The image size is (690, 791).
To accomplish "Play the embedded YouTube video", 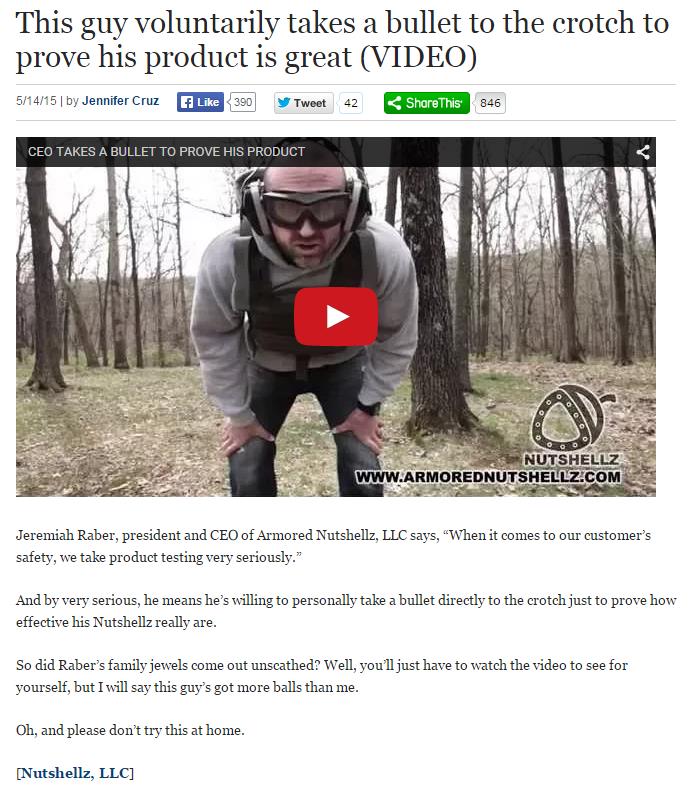I will [335, 316].
